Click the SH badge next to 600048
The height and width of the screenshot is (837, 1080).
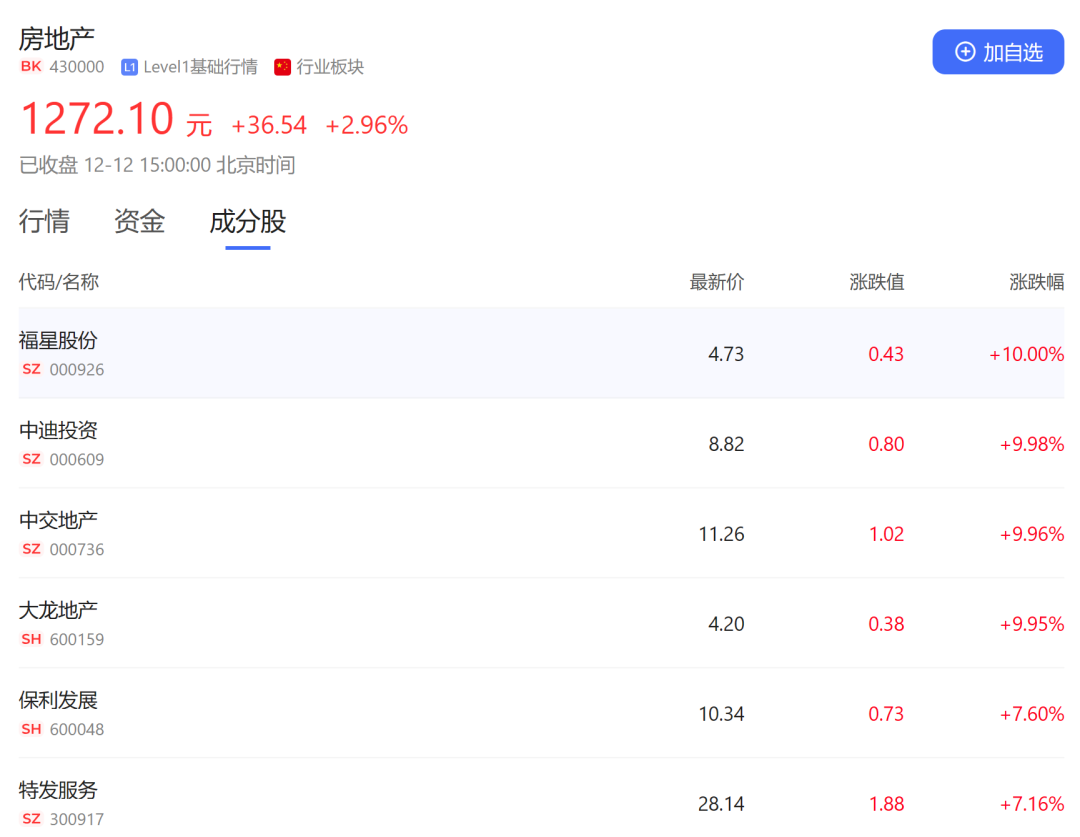point(31,729)
